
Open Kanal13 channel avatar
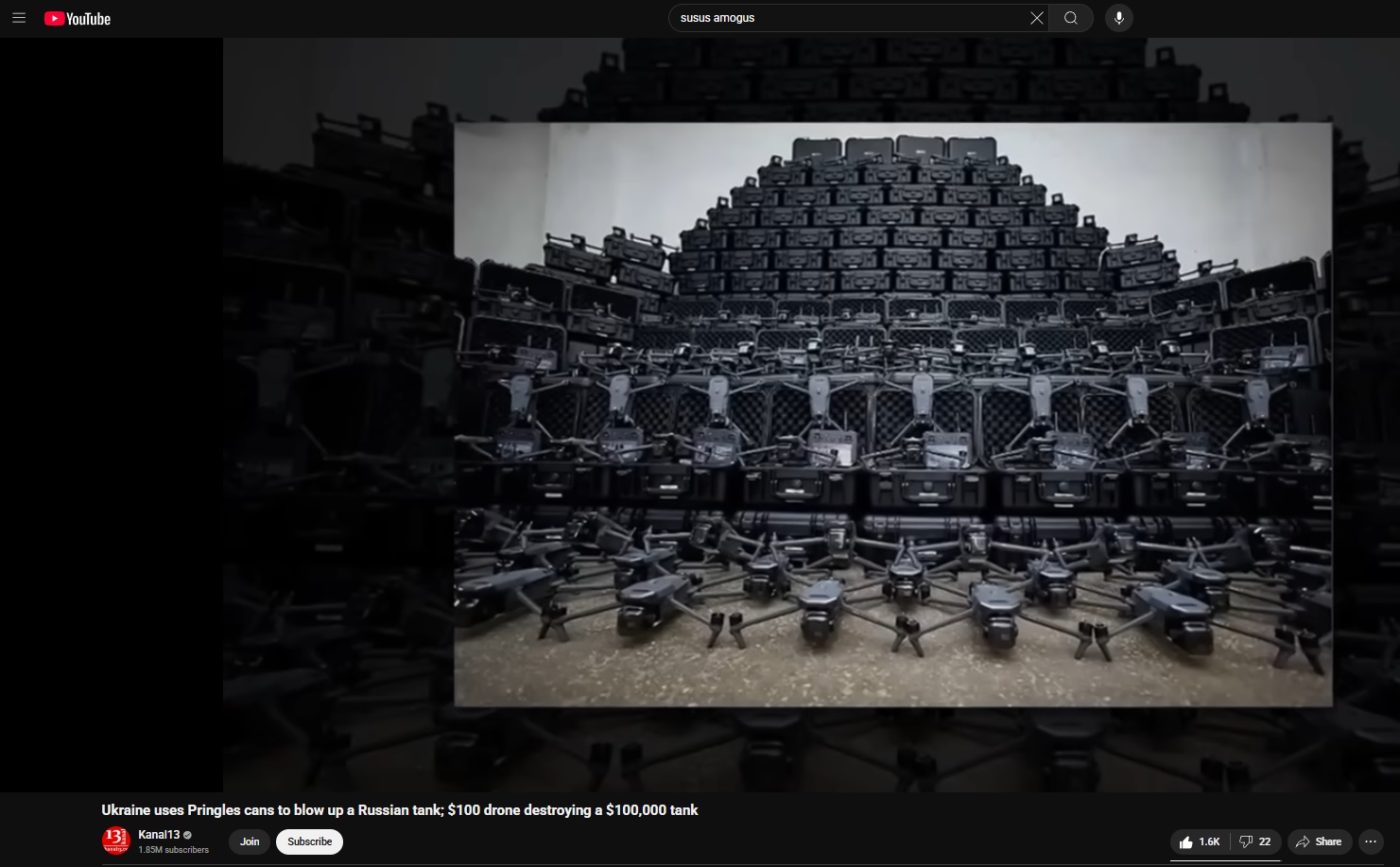[x=115, y=841]
